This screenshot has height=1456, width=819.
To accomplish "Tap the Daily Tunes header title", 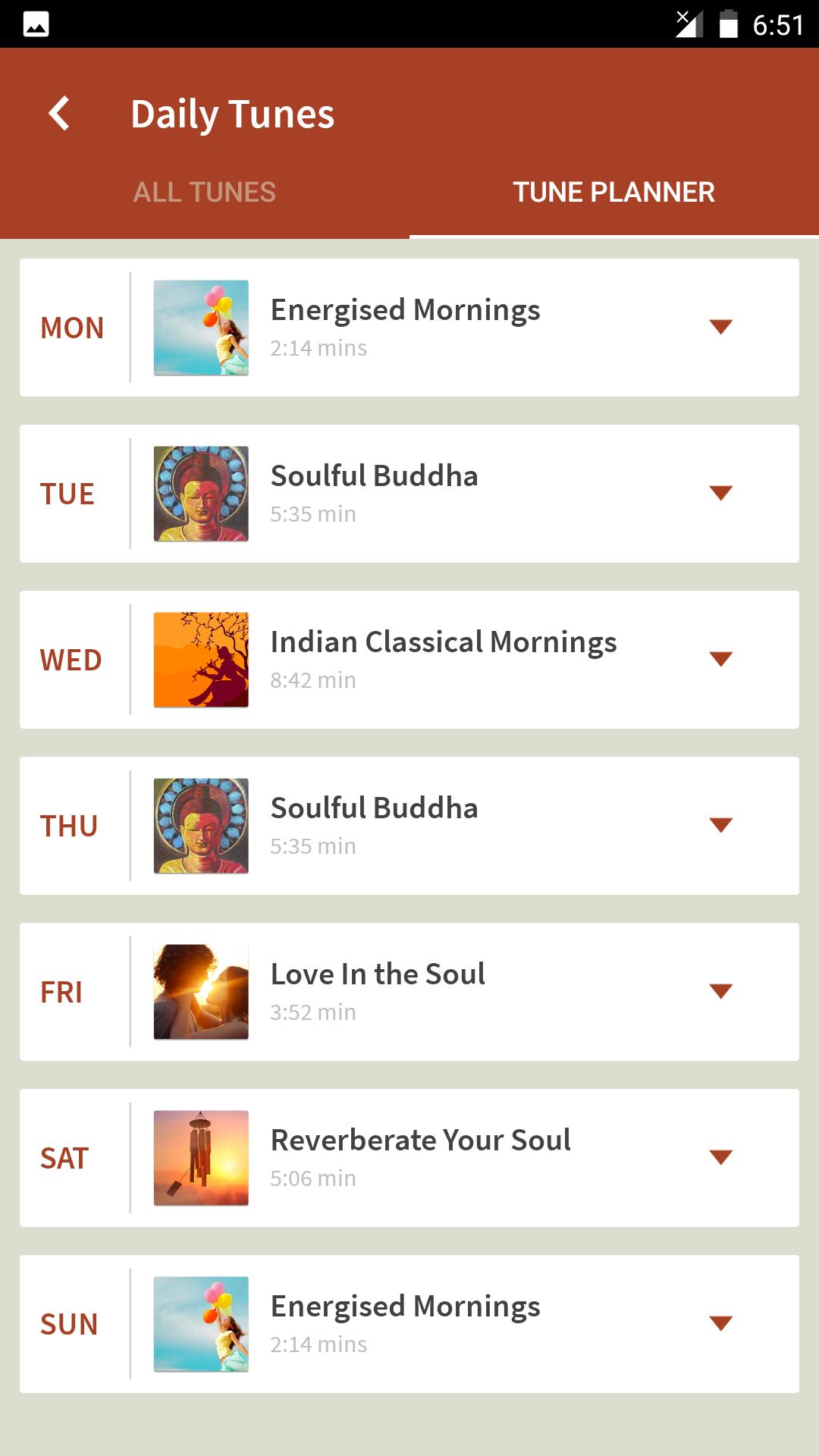I will [x=232, y=115].
